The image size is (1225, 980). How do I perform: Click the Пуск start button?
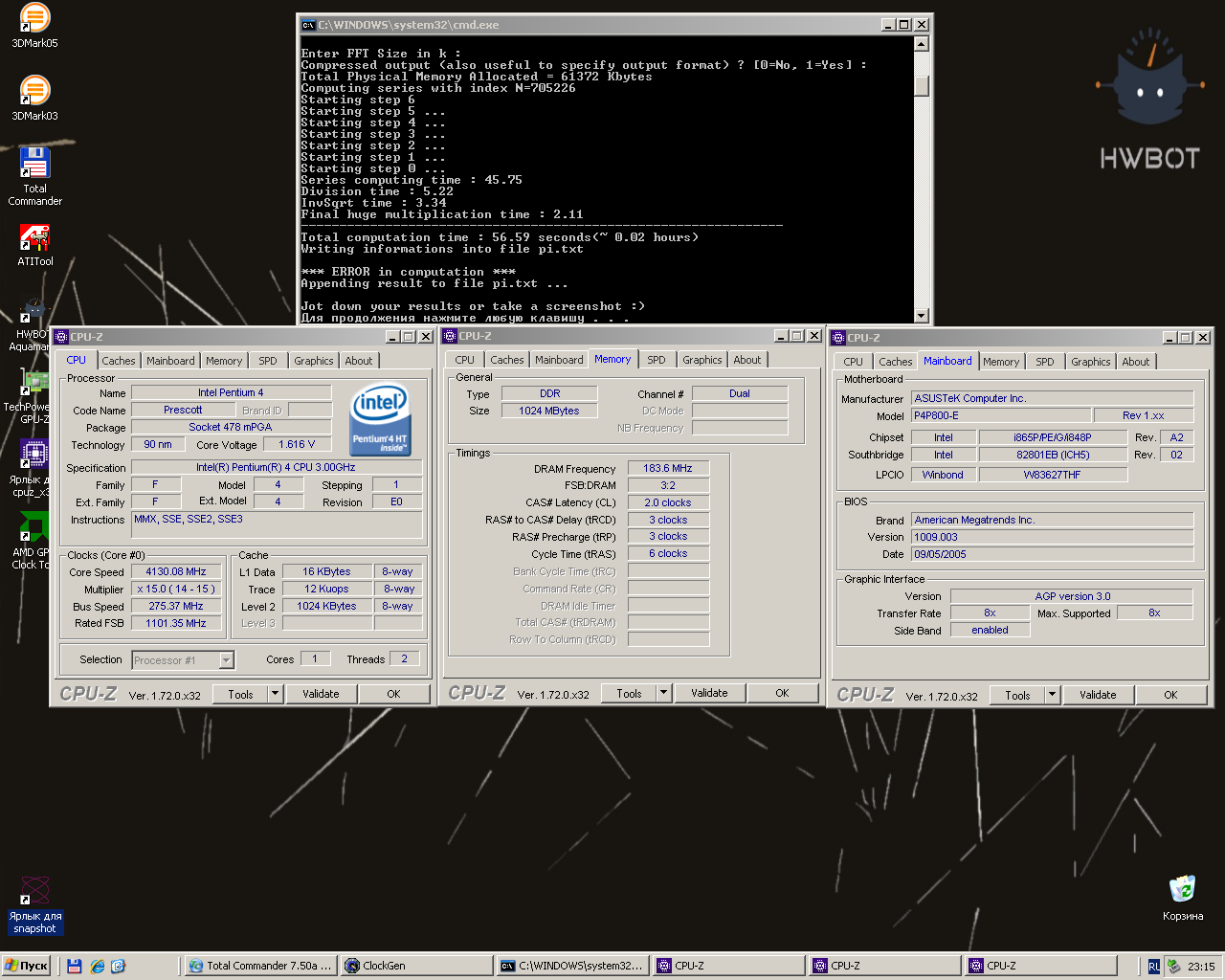coord(26,966)
